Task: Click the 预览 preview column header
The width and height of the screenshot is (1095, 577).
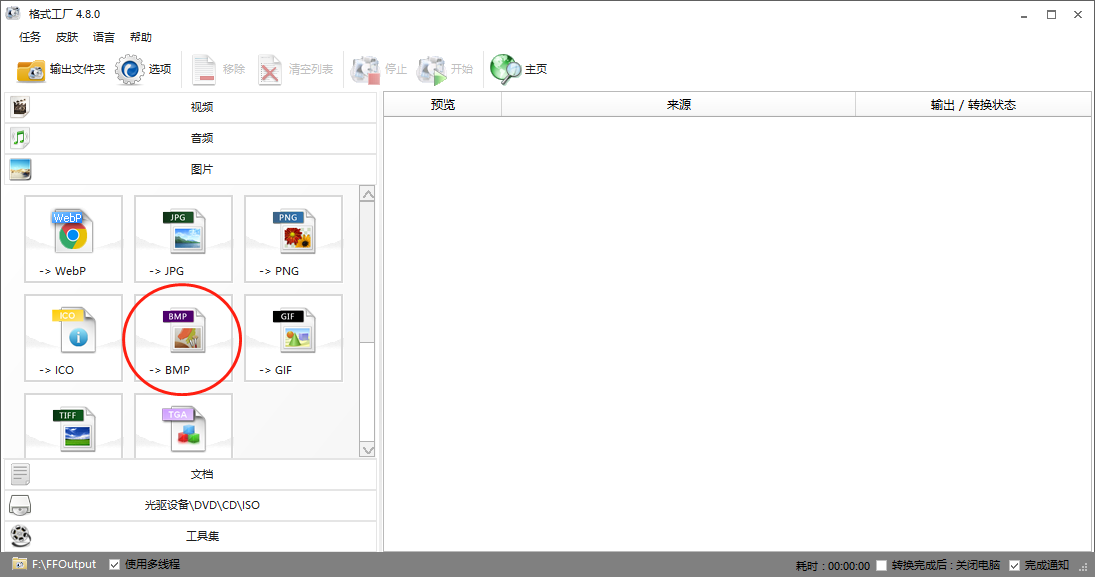Action: (443, 105)
